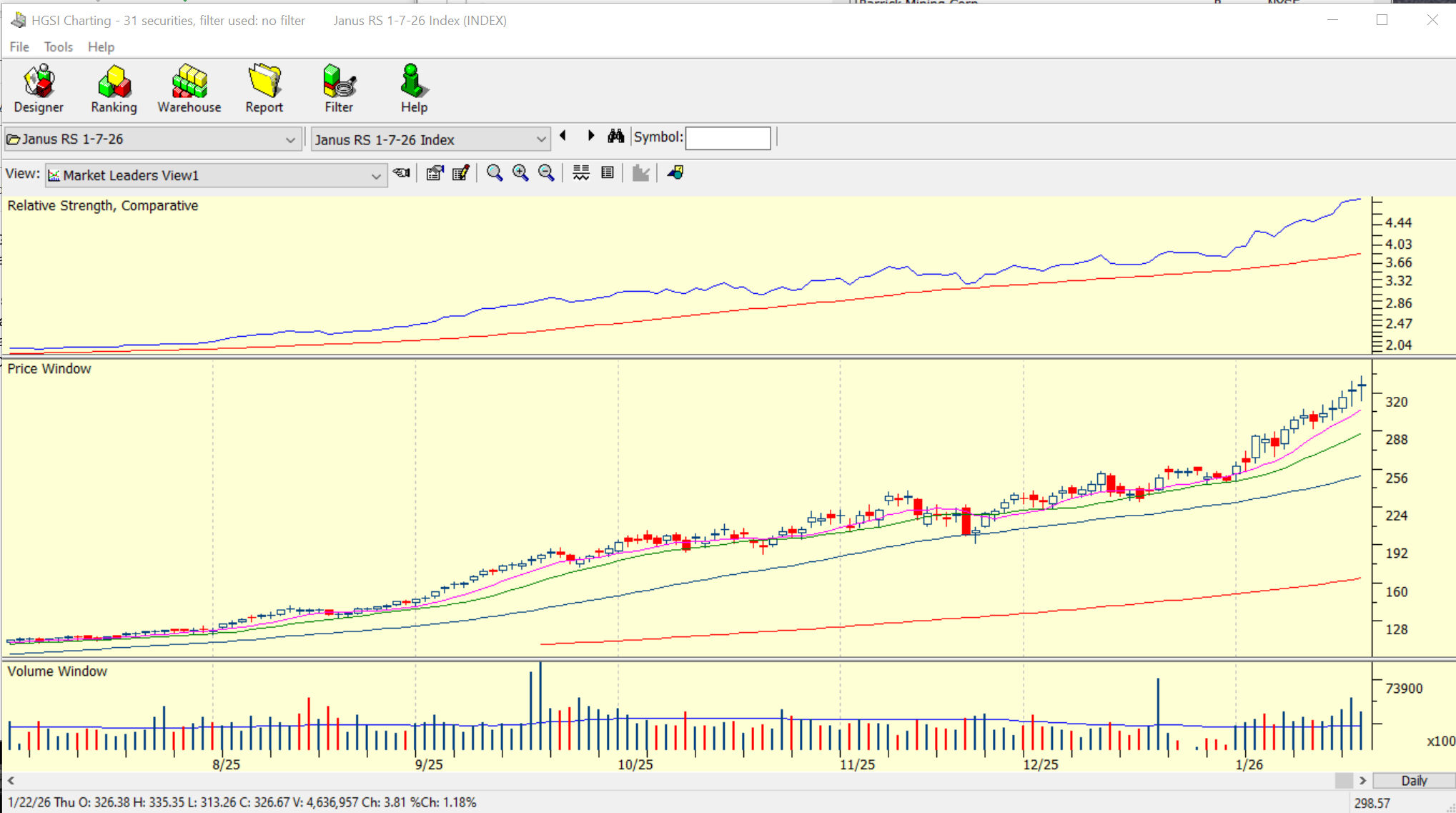1456x813 pixels.
Task: Toggle the indicator lines wave icon
Action: click(581, 173)
